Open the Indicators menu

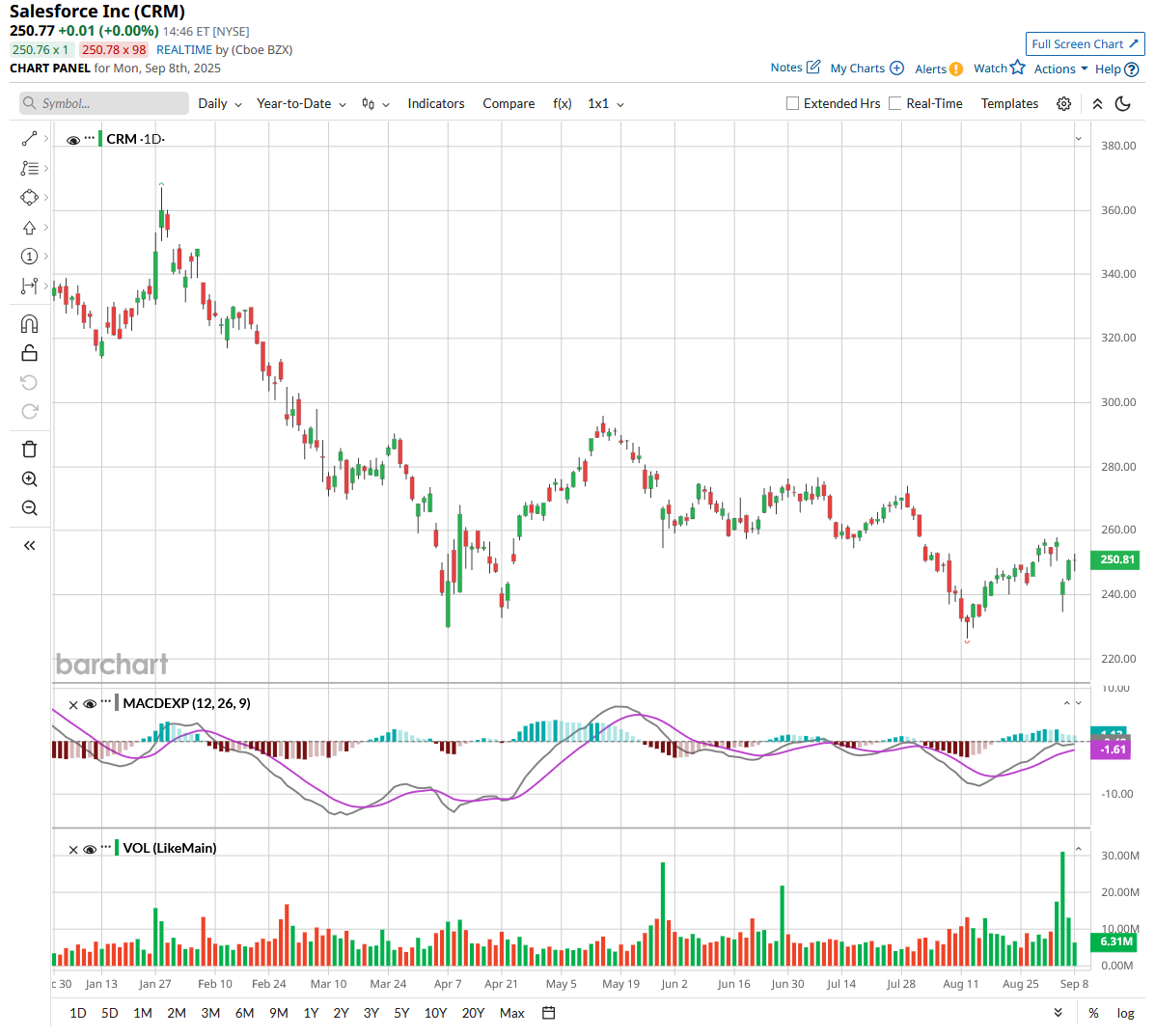pos(436,104)
